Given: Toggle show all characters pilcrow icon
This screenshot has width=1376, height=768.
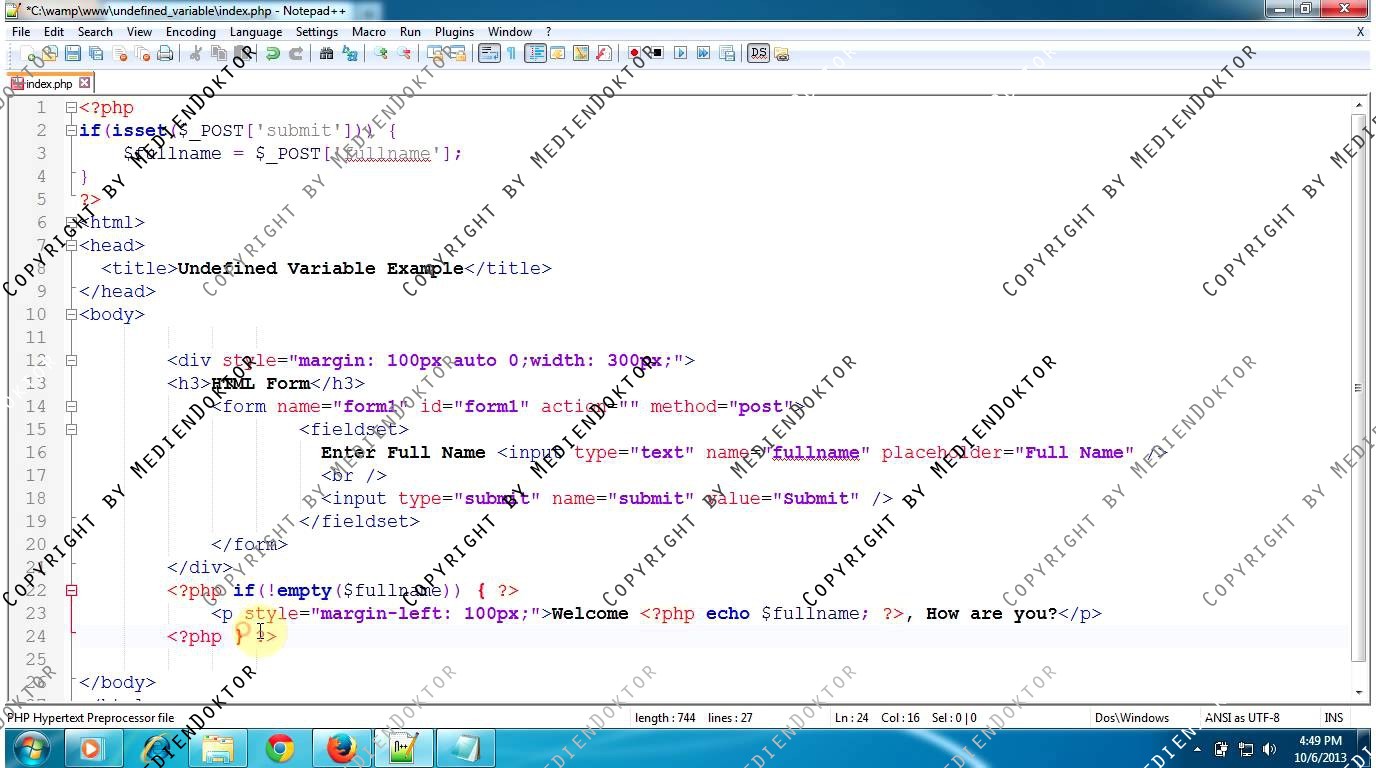Looking at the screenshot, I should coord(511,54).
